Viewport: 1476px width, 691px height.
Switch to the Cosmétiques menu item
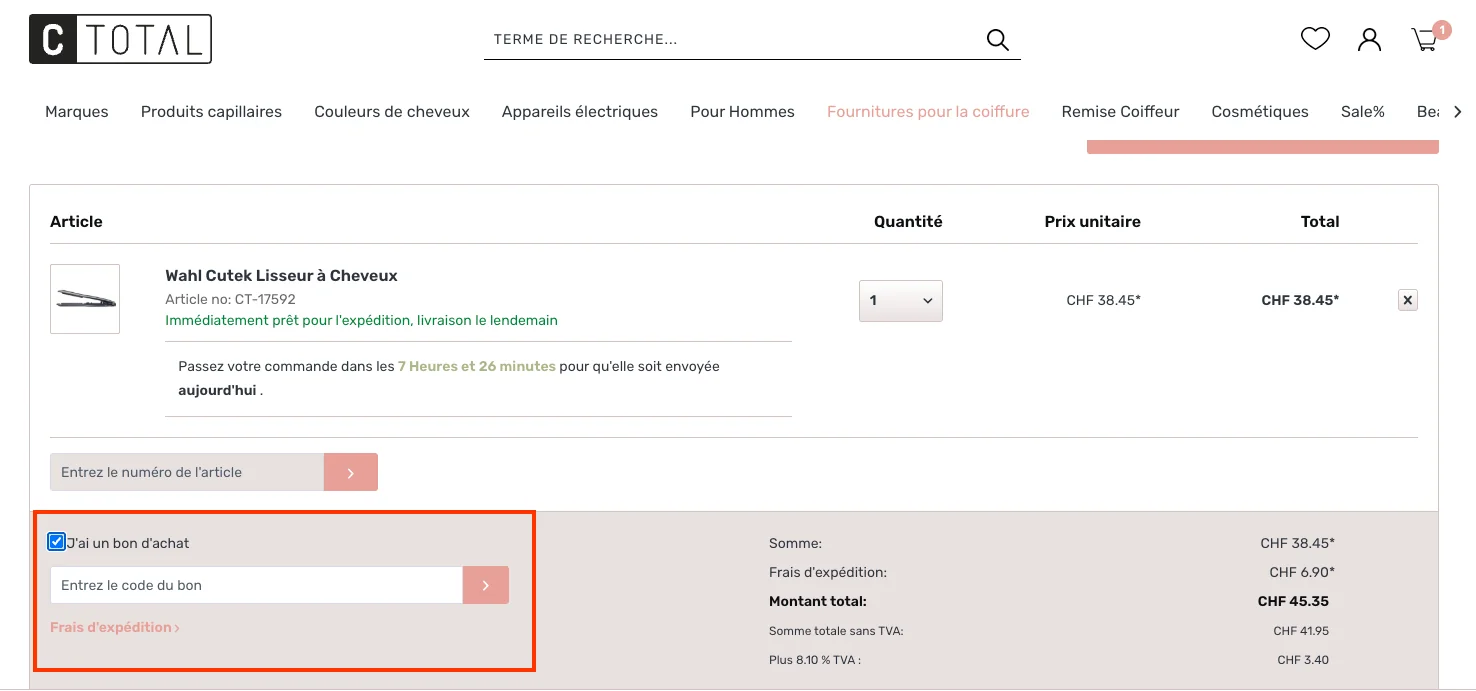click(x=1260, y=111)
